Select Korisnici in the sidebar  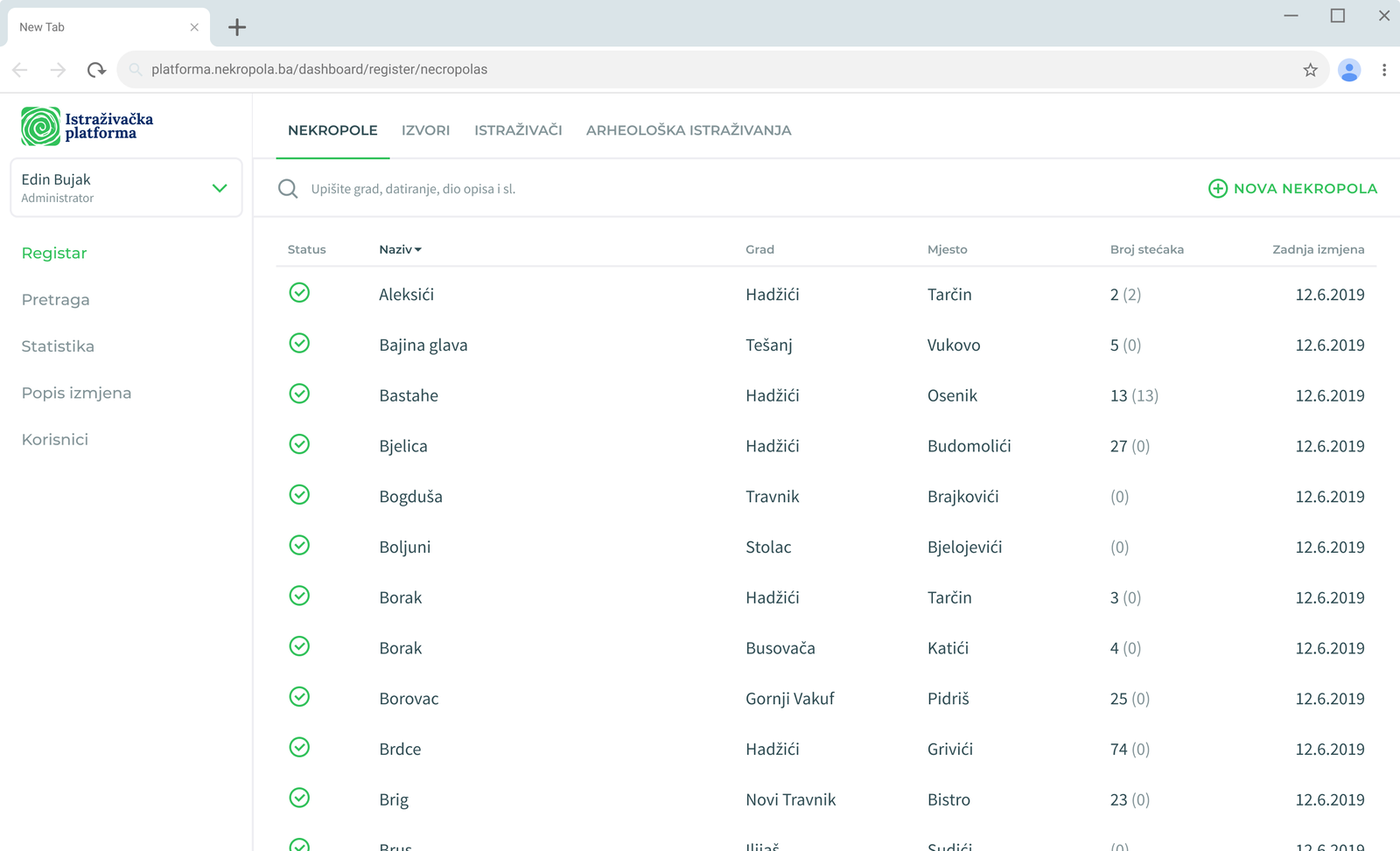(55, 440)
